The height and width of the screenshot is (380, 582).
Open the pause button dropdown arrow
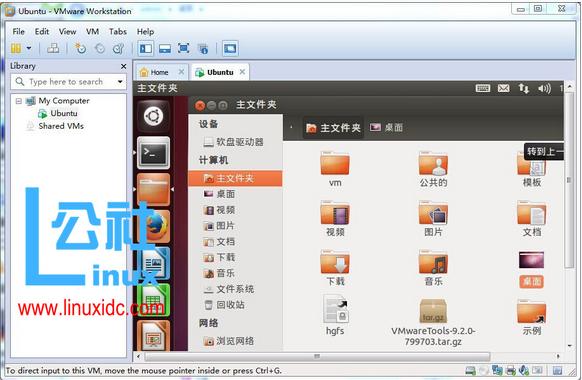pos(29,48)
